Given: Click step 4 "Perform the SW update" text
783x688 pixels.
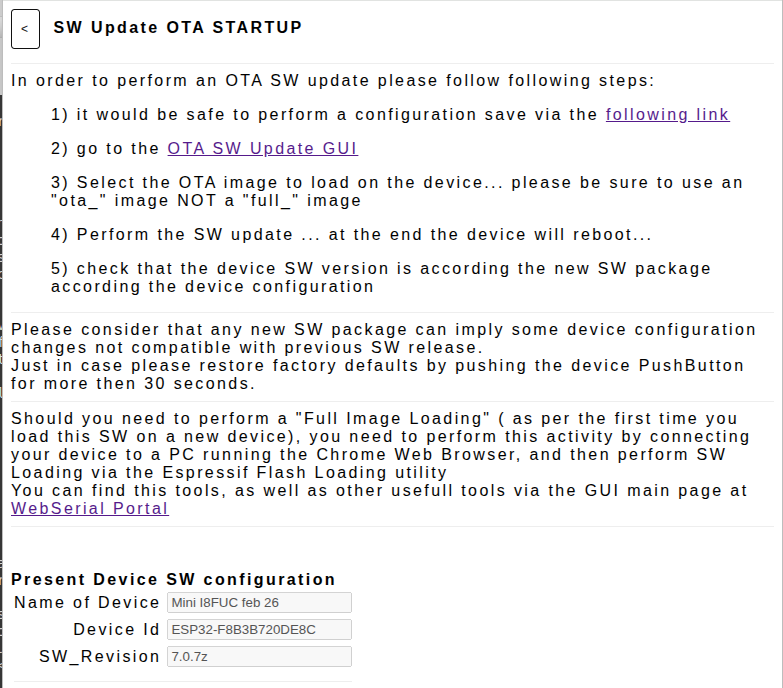Looking at the screenshot, I should click(350, 236).
